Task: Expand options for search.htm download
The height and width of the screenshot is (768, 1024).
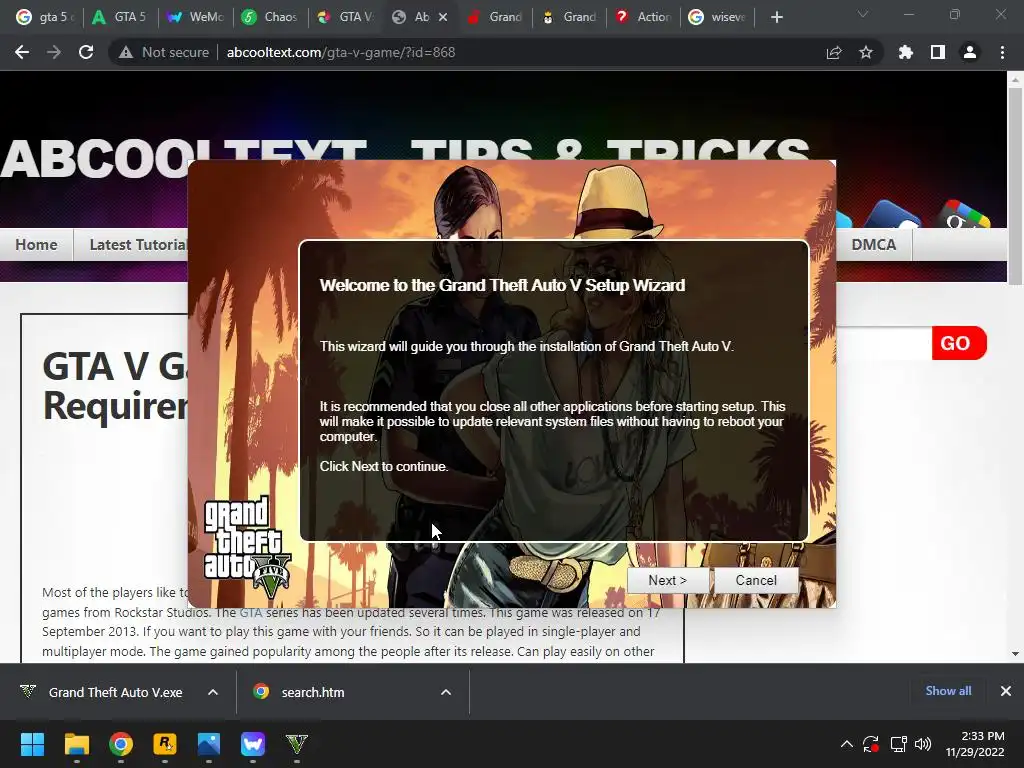Action: (446, 692)
